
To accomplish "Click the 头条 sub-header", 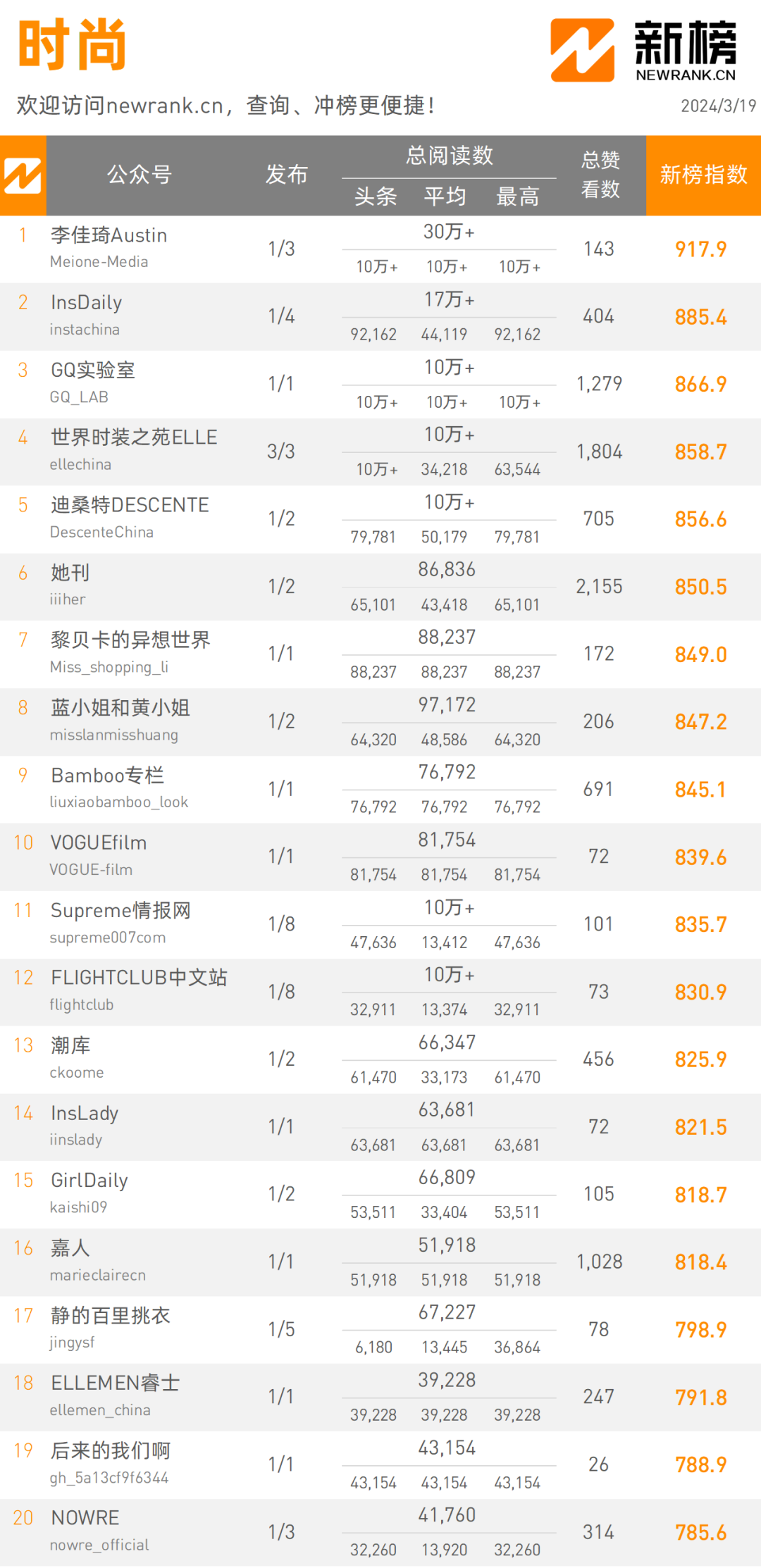I will (x=376, y=197).
